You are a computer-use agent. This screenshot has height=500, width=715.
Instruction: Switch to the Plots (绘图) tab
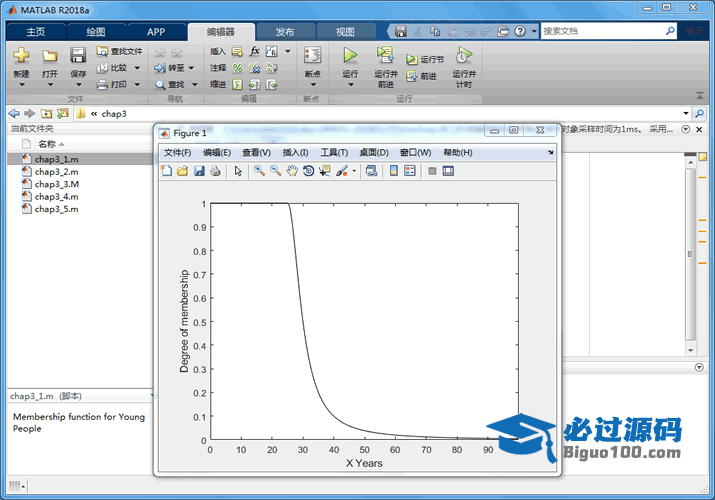tap(96, 32)
